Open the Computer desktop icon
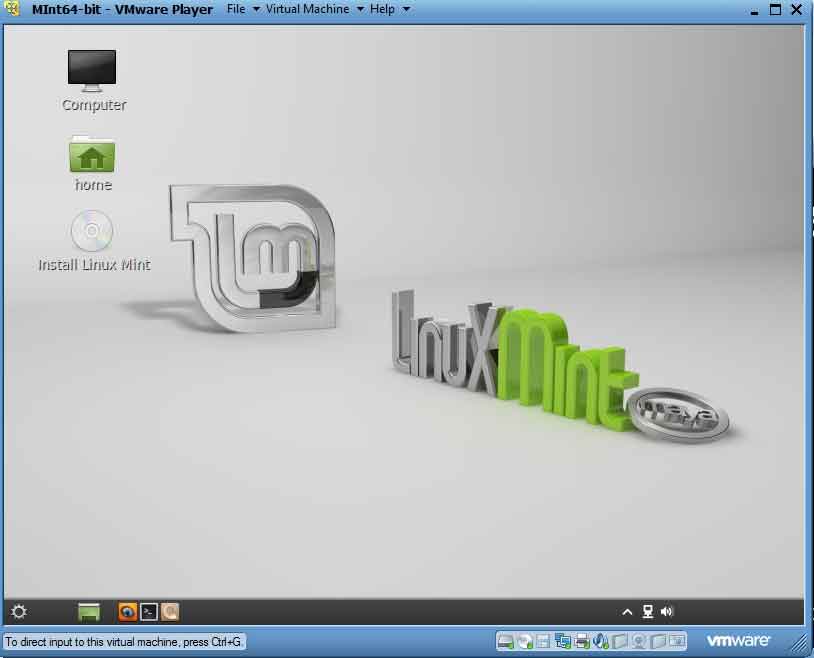Image resolution: width=814 pixels, height=658 pixels. pyautogui.click(x=93, y=80)
